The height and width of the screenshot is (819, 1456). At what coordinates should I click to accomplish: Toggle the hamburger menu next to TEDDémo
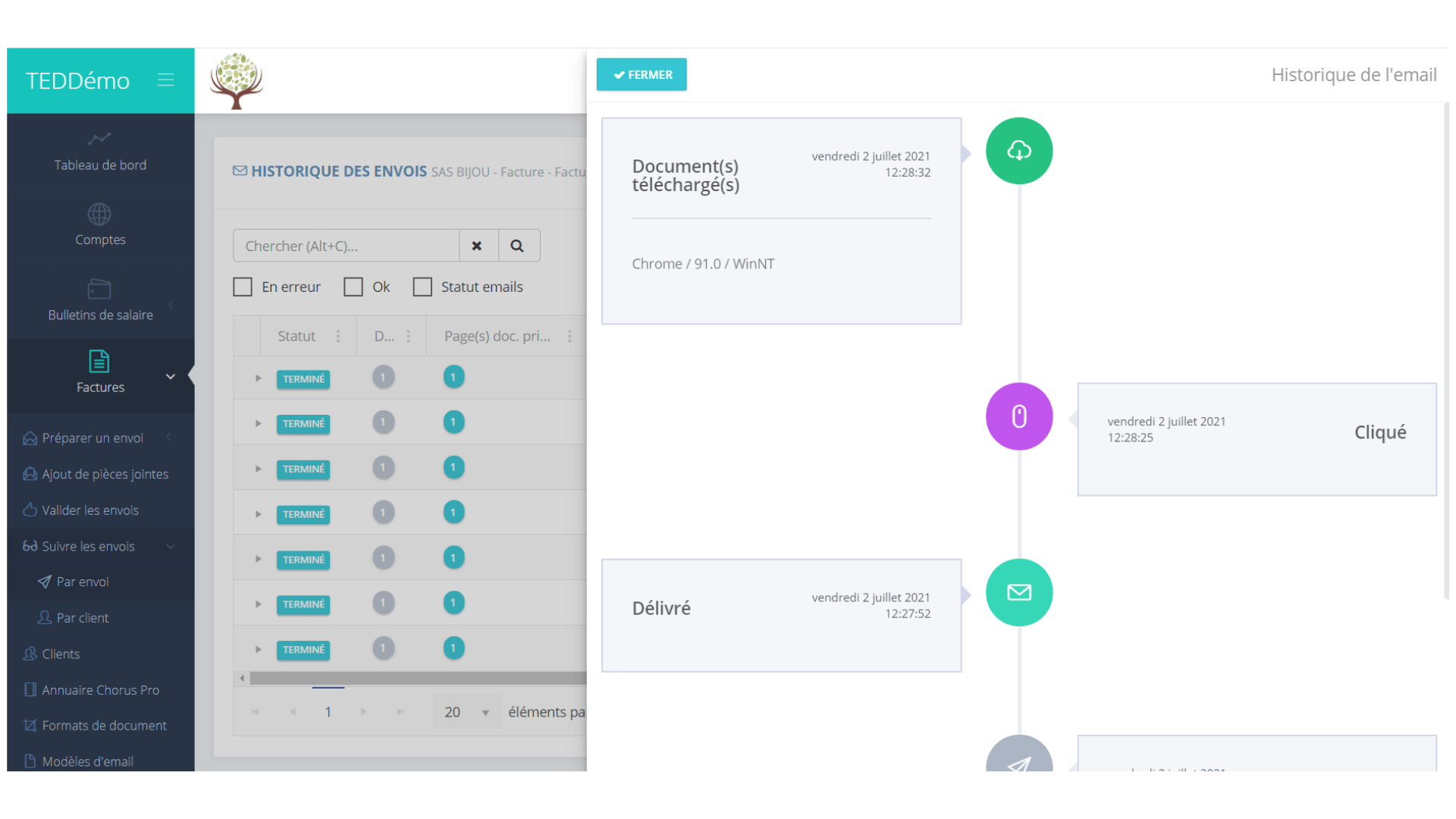coord(165,80)
